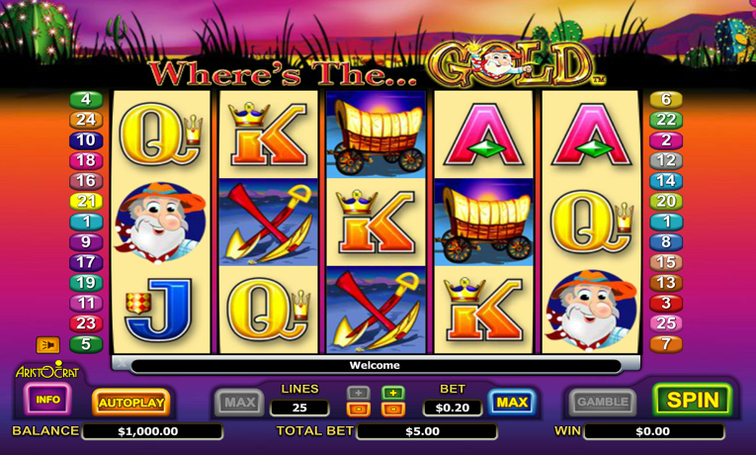Decrease lines with minus under gray plus
Screen dimensions: 756x455
358,410
